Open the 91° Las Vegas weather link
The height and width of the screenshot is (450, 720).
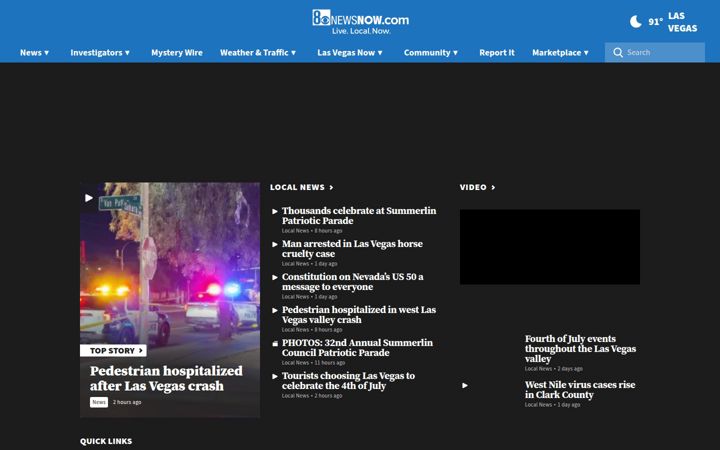(x=664, y=22)
